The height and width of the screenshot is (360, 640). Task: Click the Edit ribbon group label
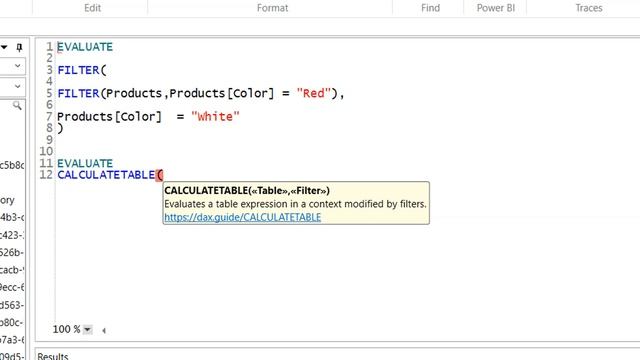92,8
